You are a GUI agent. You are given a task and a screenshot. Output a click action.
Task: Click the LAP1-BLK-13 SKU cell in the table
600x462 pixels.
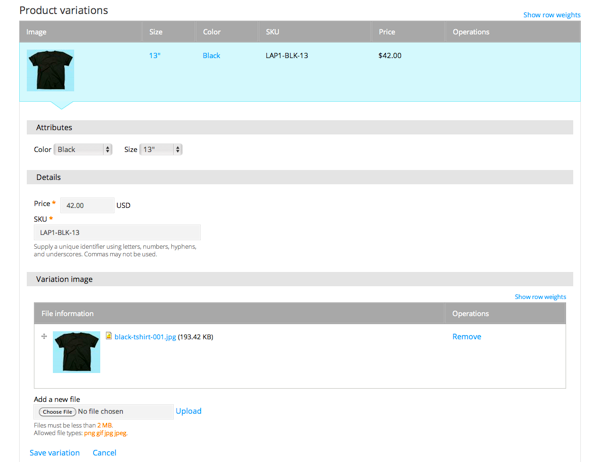[287, 56]
